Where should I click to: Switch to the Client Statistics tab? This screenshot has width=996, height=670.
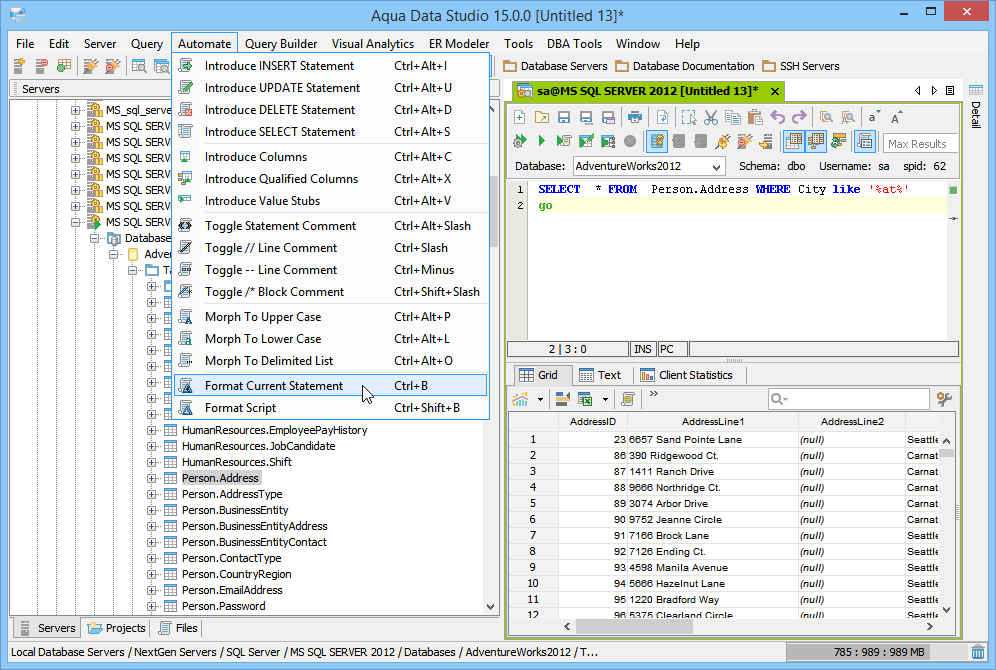(x=687, y=375)
